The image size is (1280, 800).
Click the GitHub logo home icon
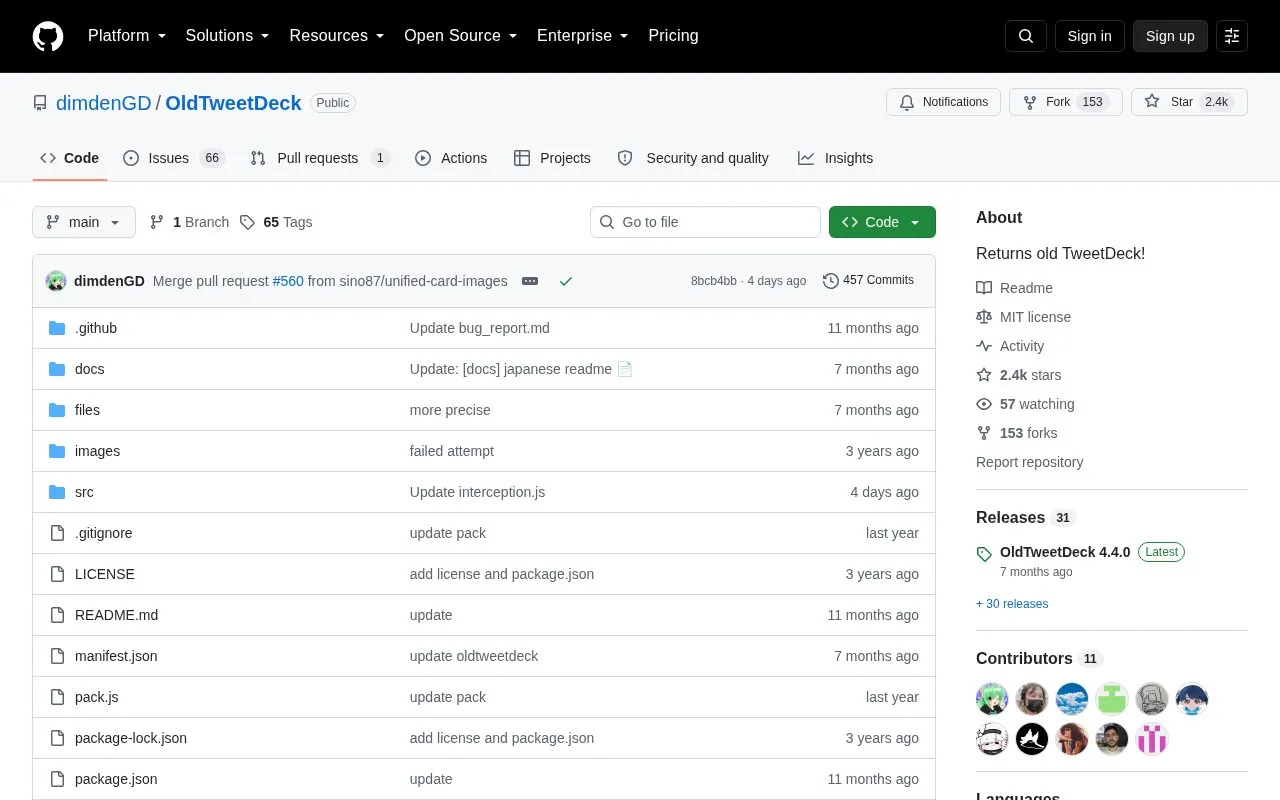pyautogui.click(x=48, y=36)
